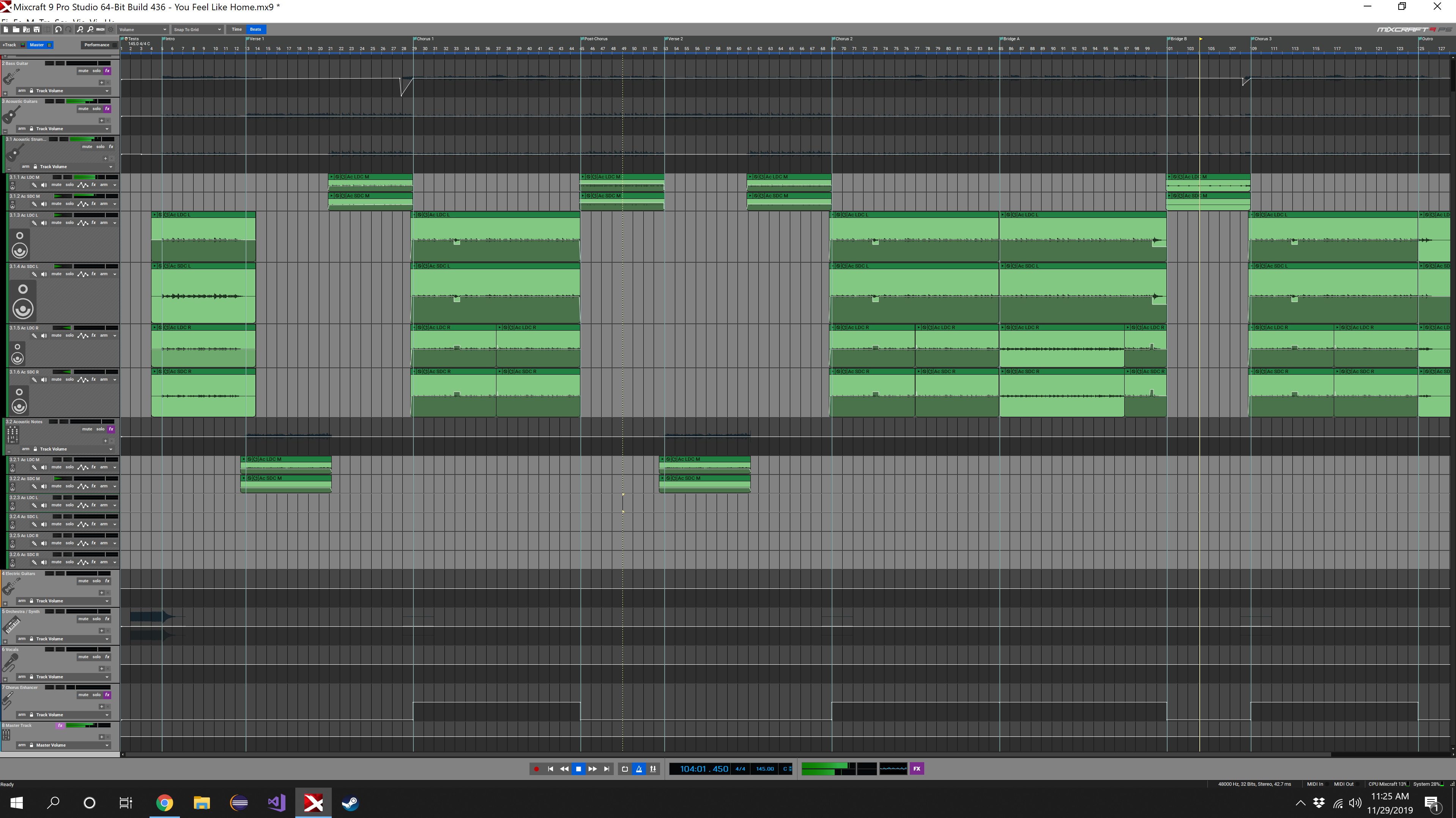Toggle the metronome
The height and width of the screenshot is (818, 1456).
click(x=639, y=769)
